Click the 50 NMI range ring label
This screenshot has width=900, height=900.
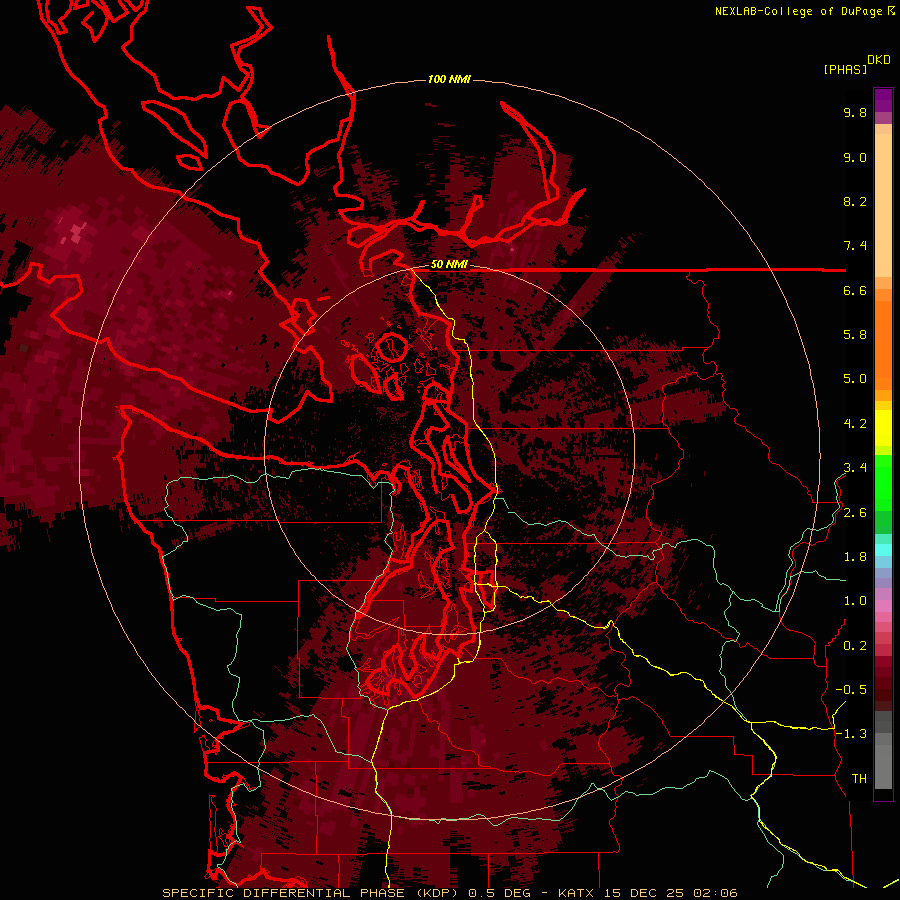tap(449, 265)
